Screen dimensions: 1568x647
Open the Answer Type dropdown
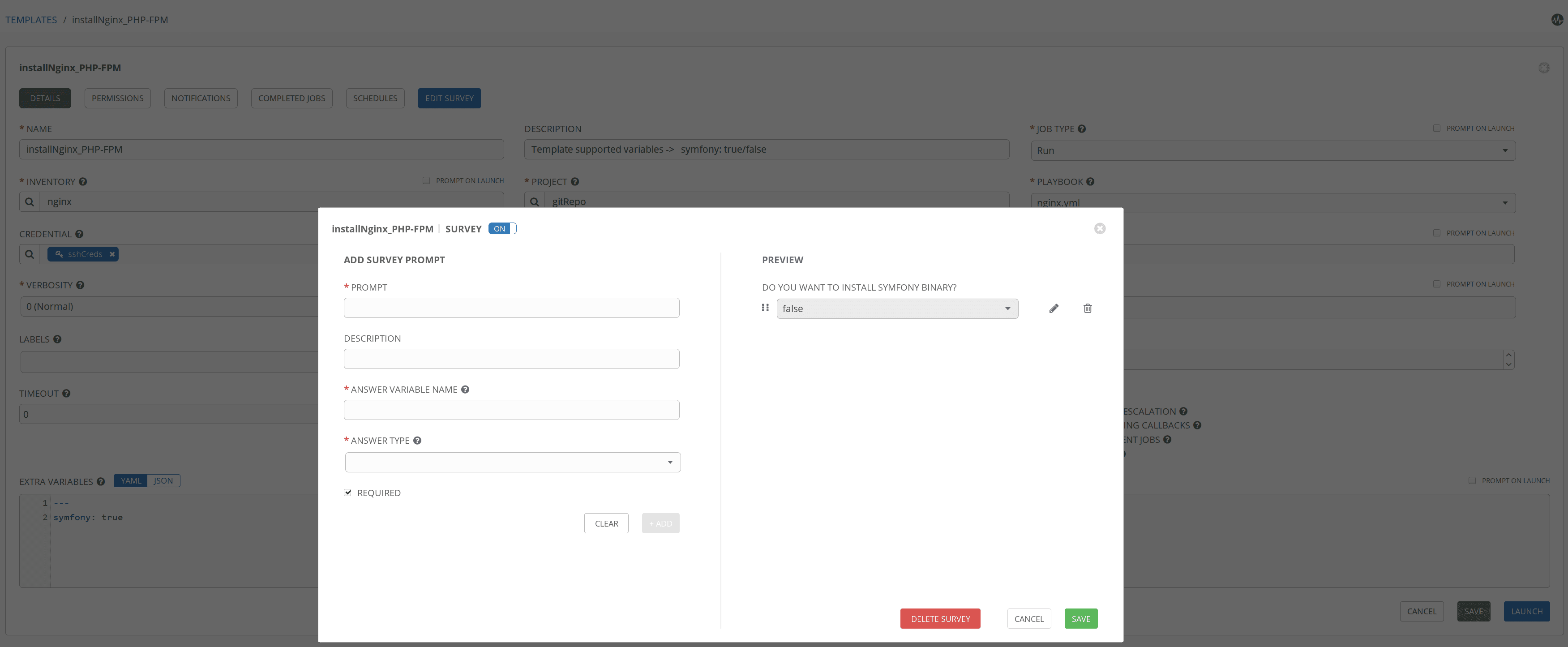pos(513,463)
